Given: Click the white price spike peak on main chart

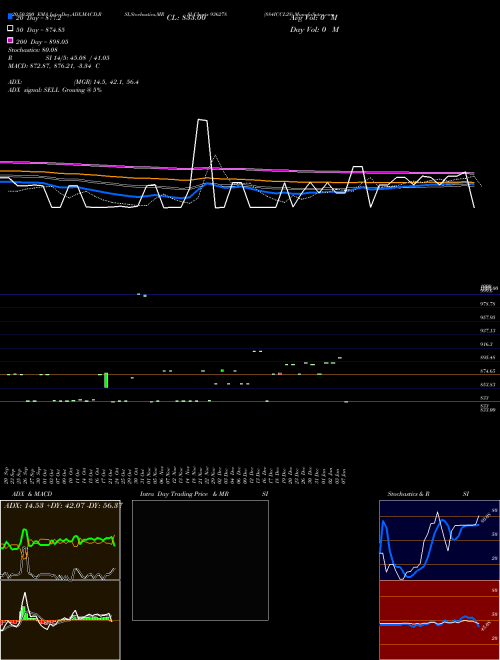Looking at the screenshot, I should 202,120.
